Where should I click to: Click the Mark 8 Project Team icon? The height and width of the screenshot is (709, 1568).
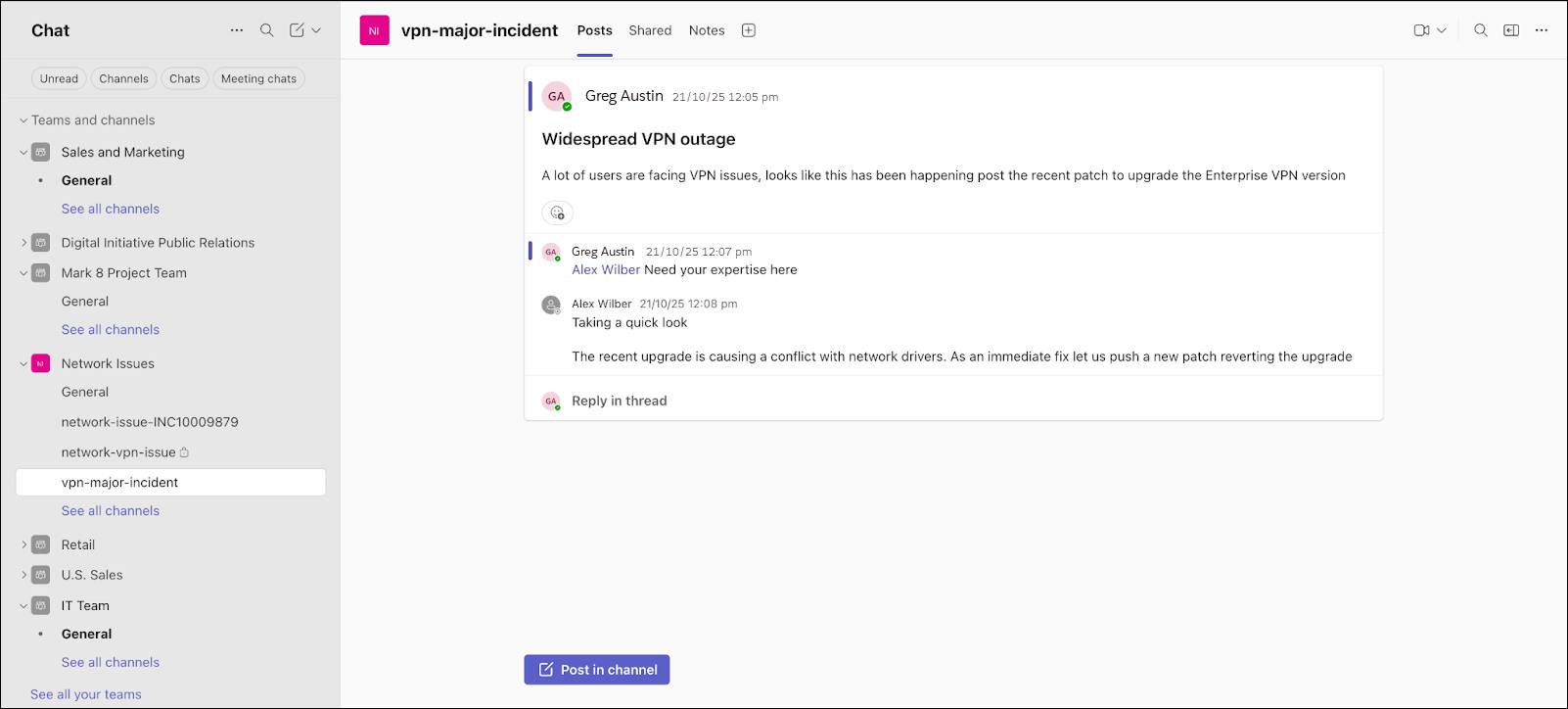(x=40, y=273)
